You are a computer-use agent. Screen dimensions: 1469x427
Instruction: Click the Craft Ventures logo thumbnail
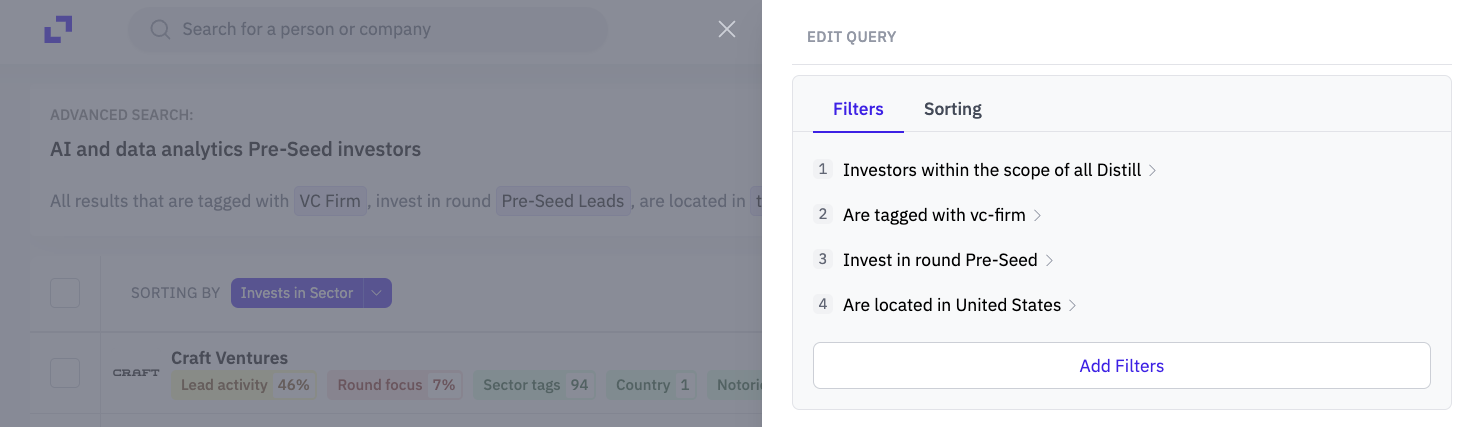(136, 372)
